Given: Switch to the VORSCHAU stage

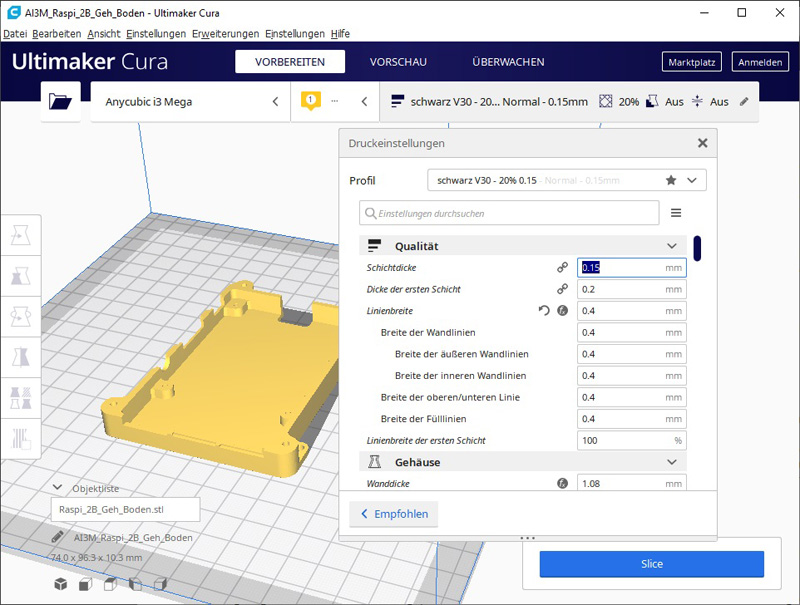Looking at the screenshot, I should (x=398, y=62).
